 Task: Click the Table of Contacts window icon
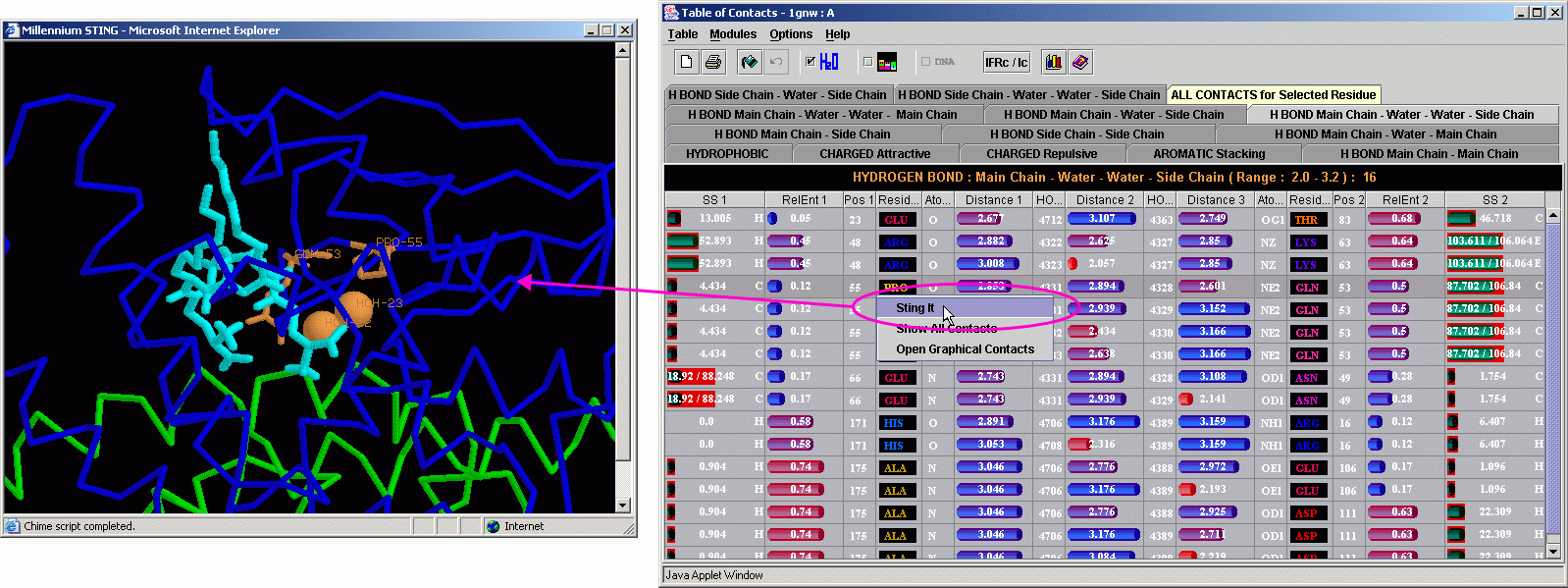(672, 13)
